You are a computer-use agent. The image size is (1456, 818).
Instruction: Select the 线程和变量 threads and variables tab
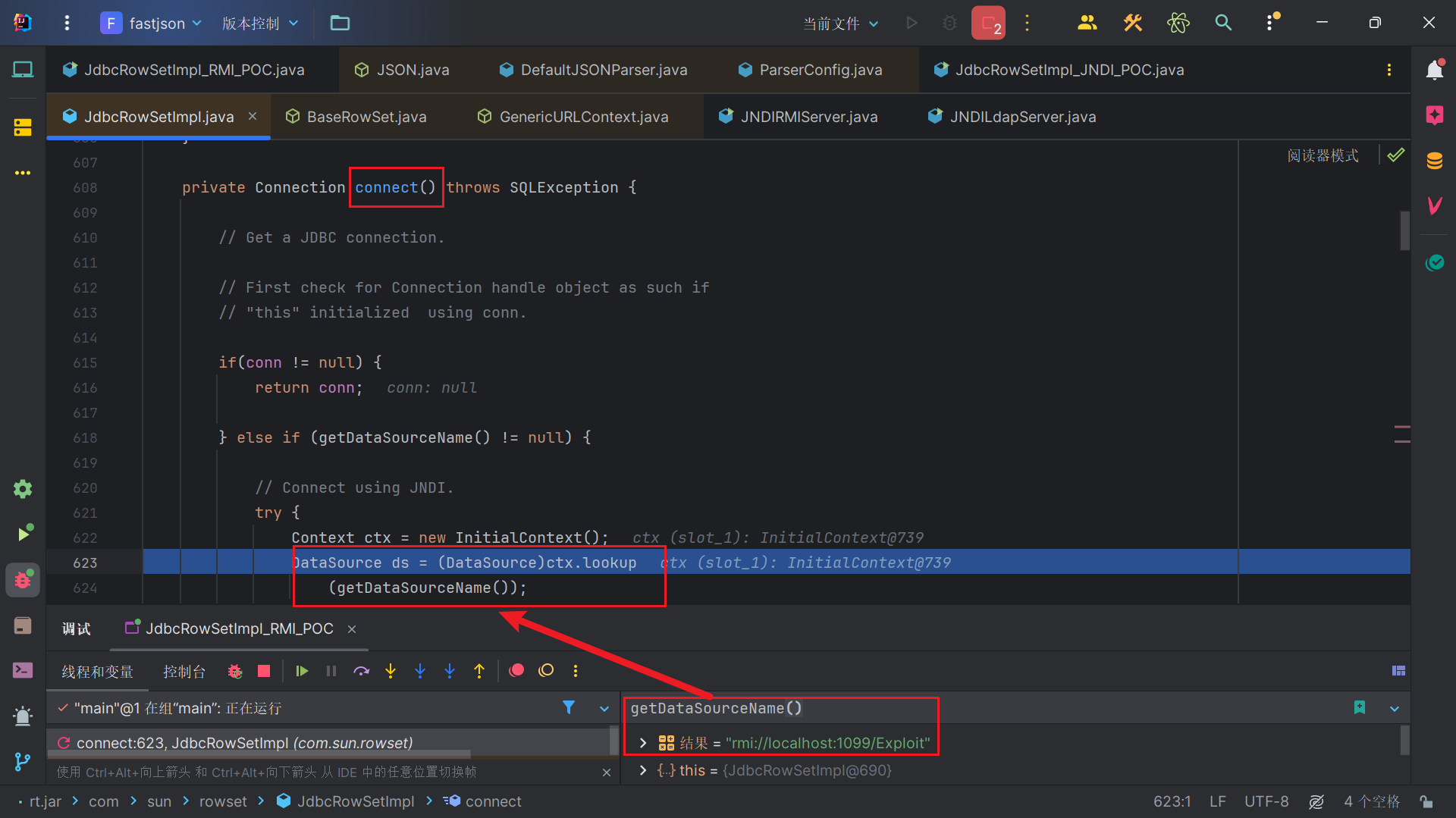[97, 672]
